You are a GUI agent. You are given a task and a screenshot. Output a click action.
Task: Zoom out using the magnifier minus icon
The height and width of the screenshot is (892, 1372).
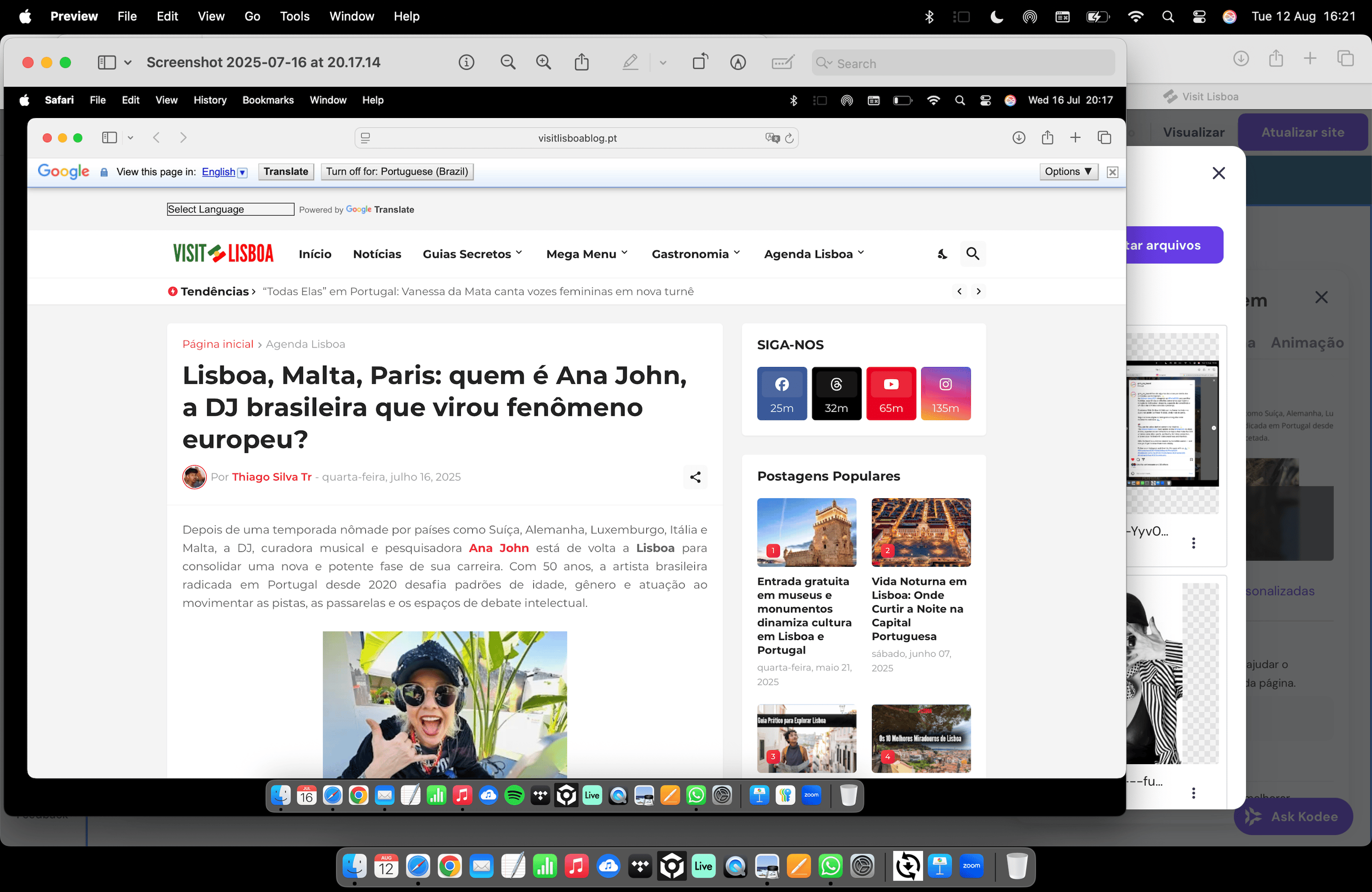(507, 62)
